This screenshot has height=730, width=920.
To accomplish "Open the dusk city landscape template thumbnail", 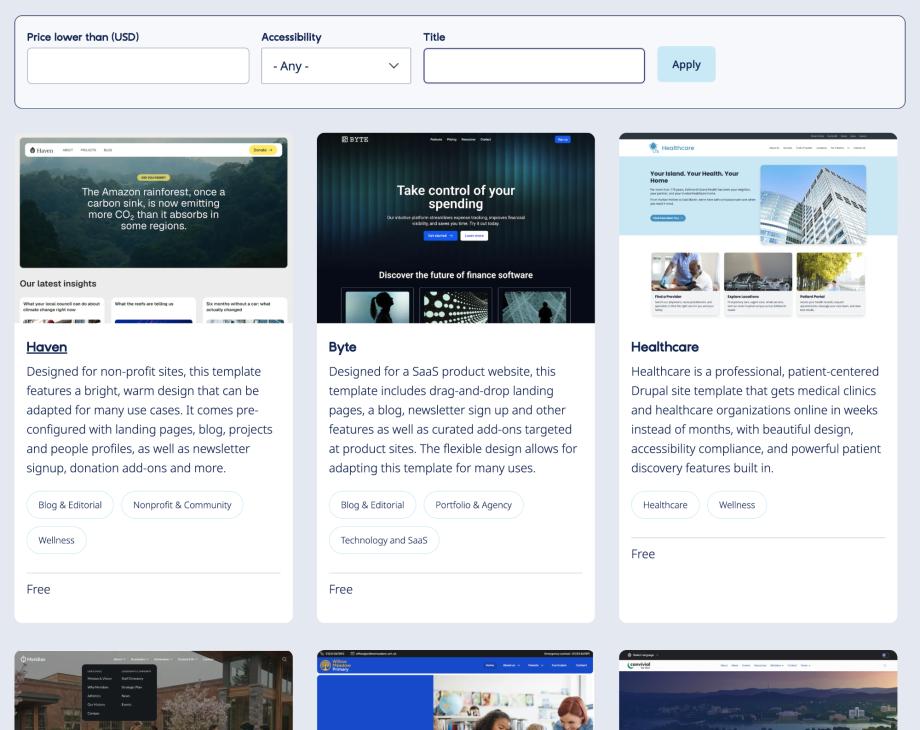I will 758,690.
